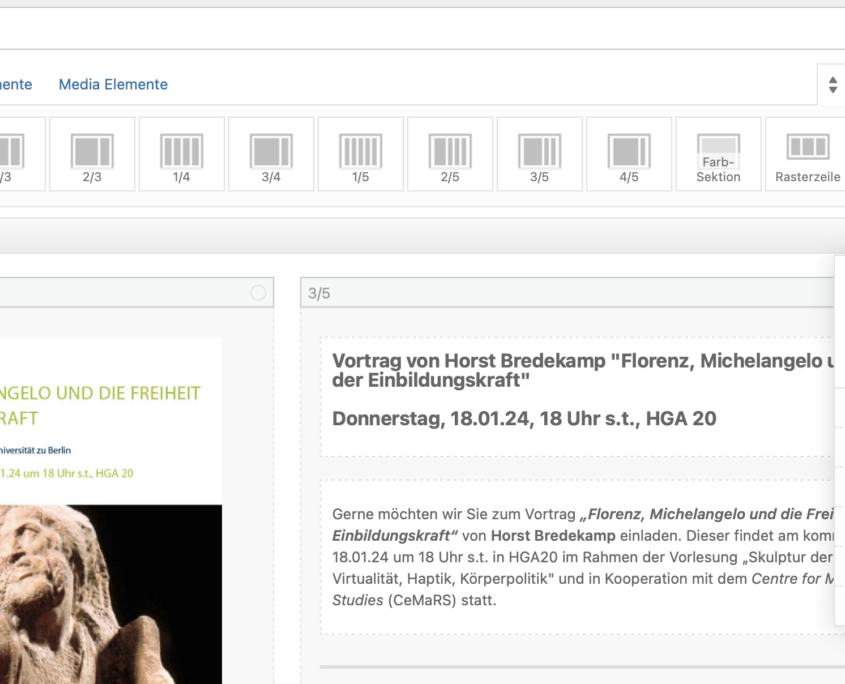Screen dimensions: 845x684
Task: Toggle the element panel expand arrows
Action: [x=833, y=85]
